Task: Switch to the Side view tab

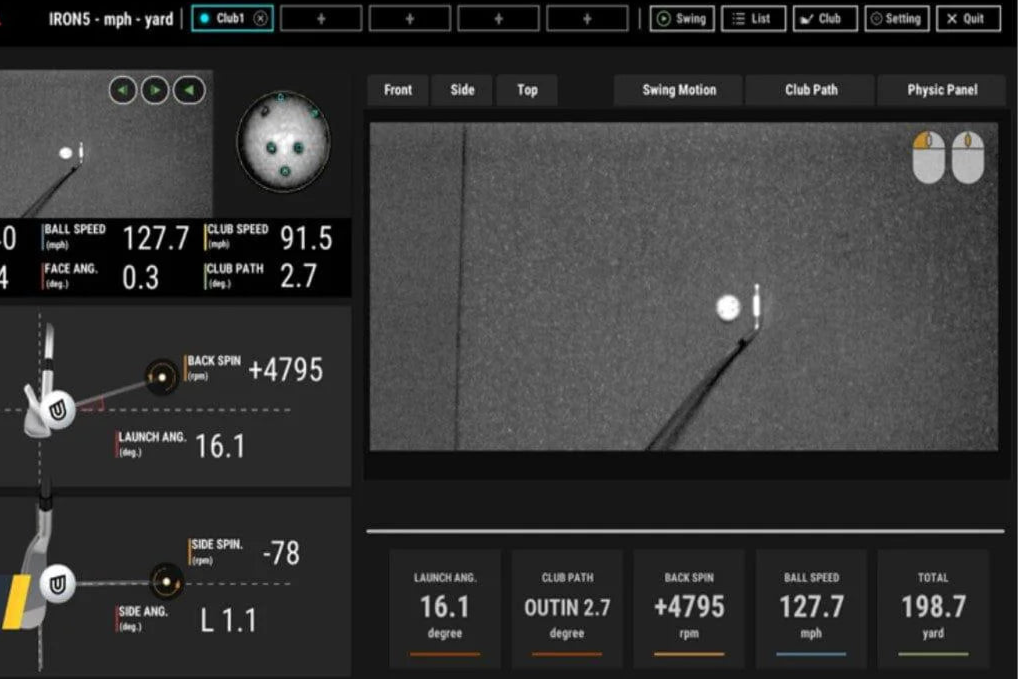Action: 462,90
